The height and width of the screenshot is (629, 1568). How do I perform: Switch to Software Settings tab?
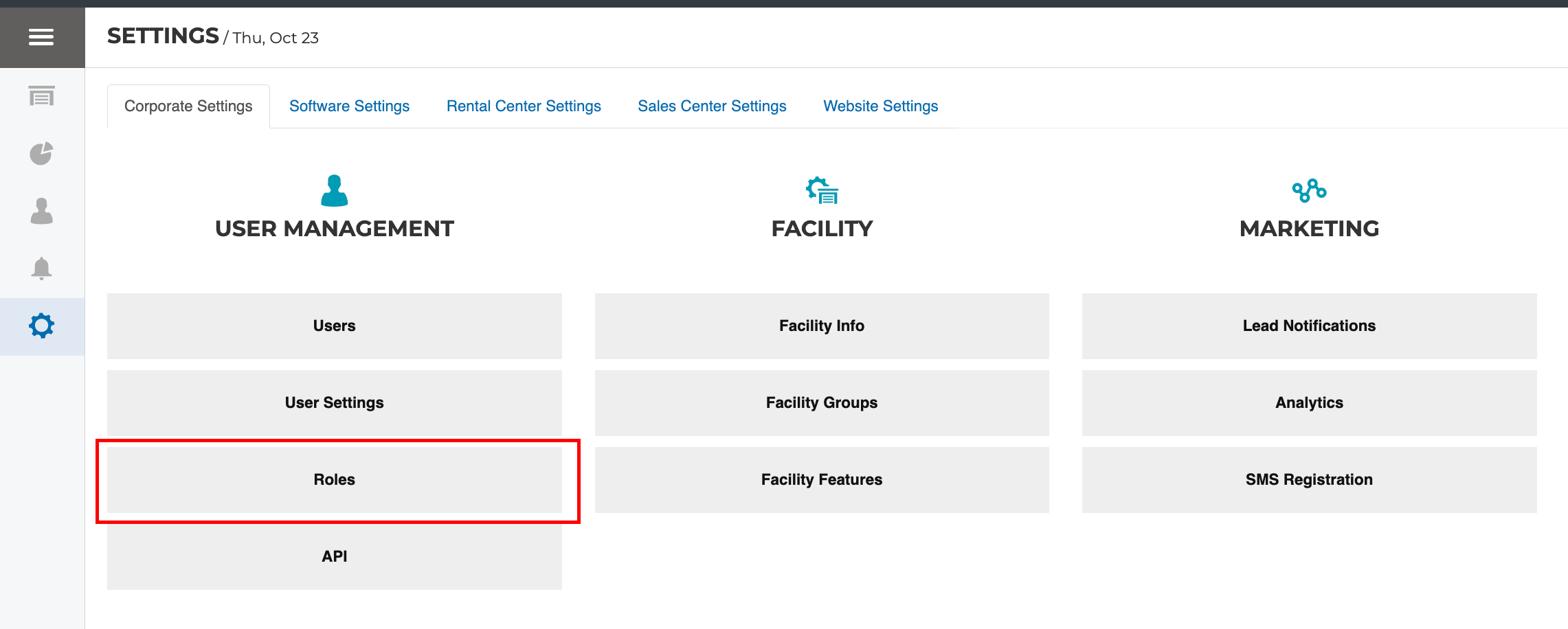[349, 106]
